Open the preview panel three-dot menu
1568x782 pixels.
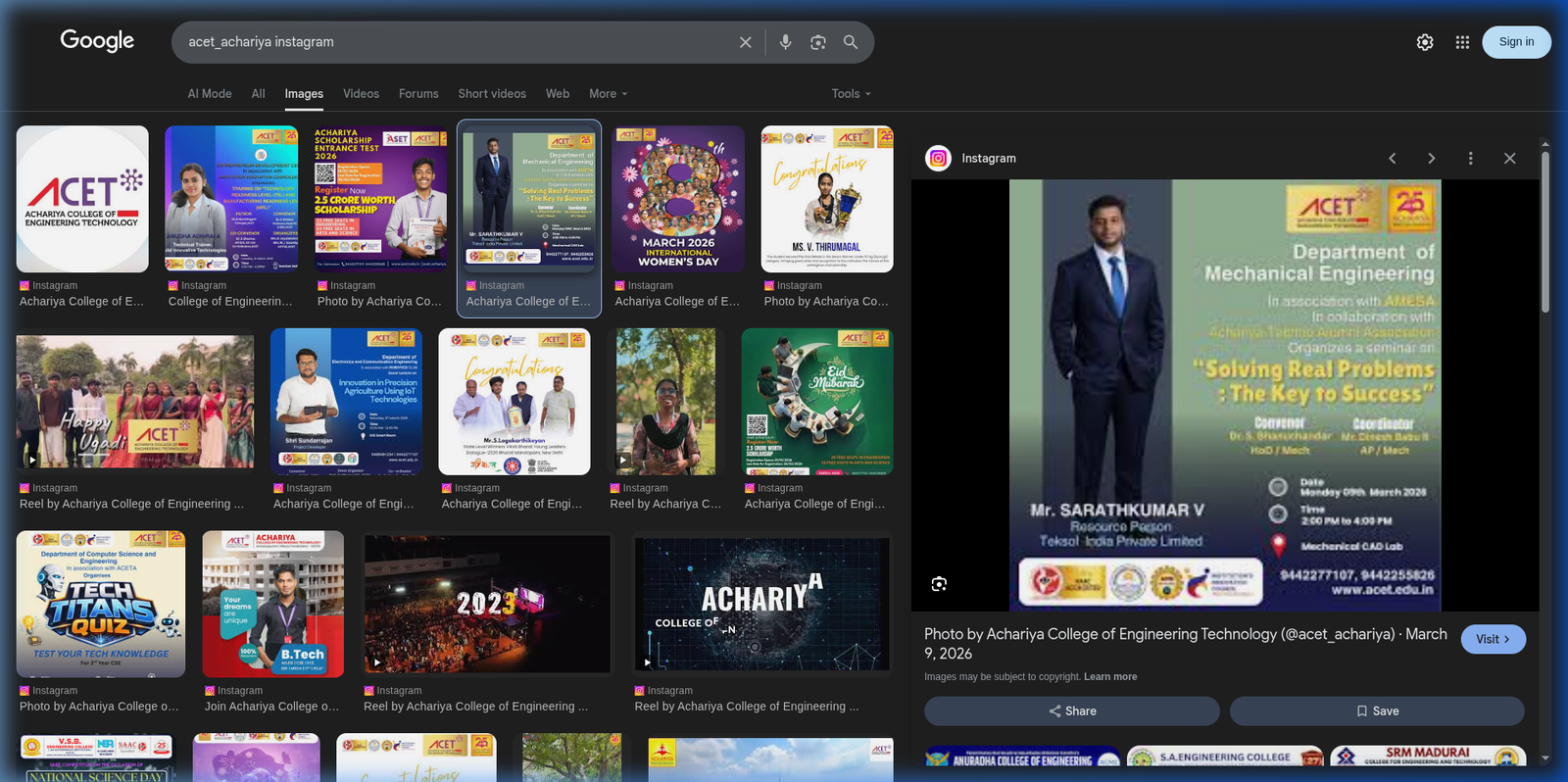[1470, 158]
